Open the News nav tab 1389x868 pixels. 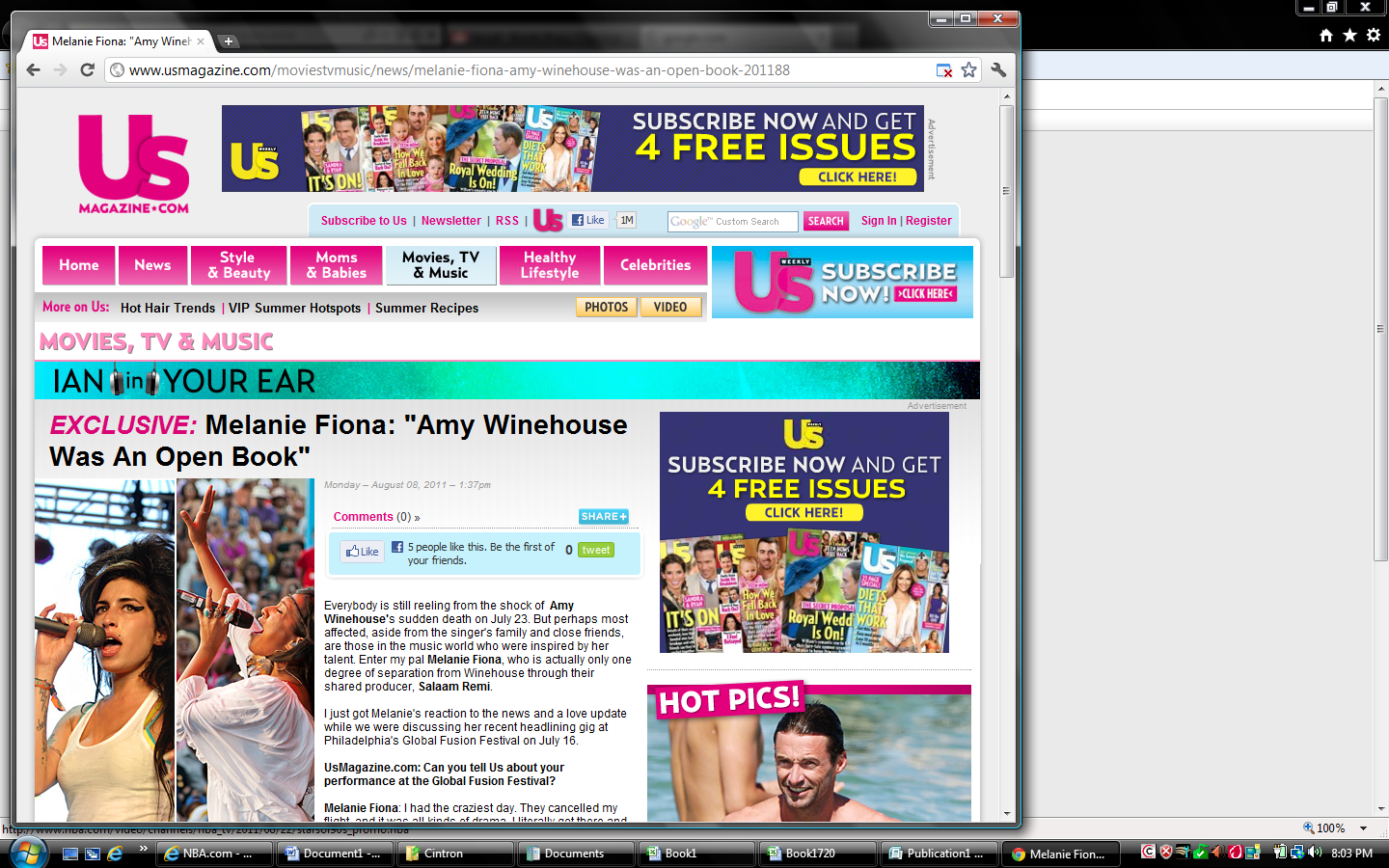pos(152,265)
